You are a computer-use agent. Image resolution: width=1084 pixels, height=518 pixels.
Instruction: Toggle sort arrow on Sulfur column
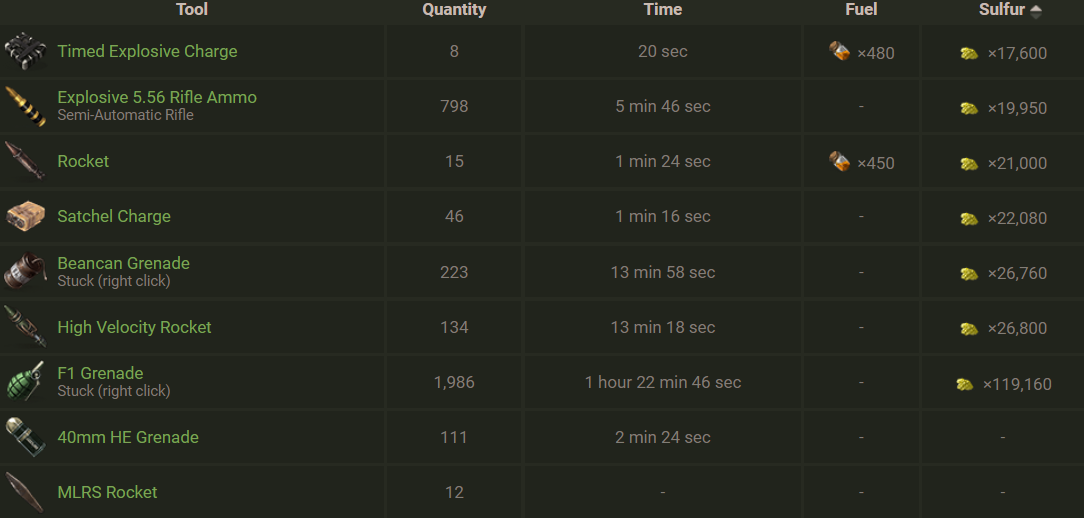(1036, 10)
